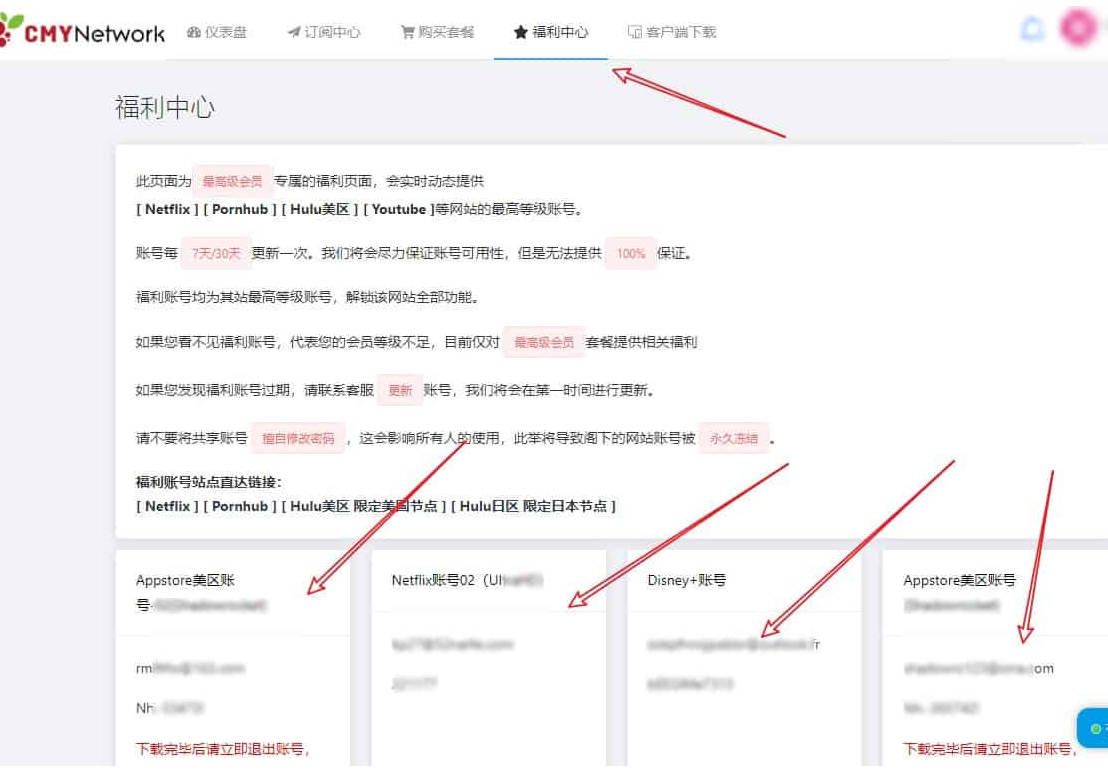Click the 7天/30天 badge
The image size is (1108, 770).
tap(216, 254)
